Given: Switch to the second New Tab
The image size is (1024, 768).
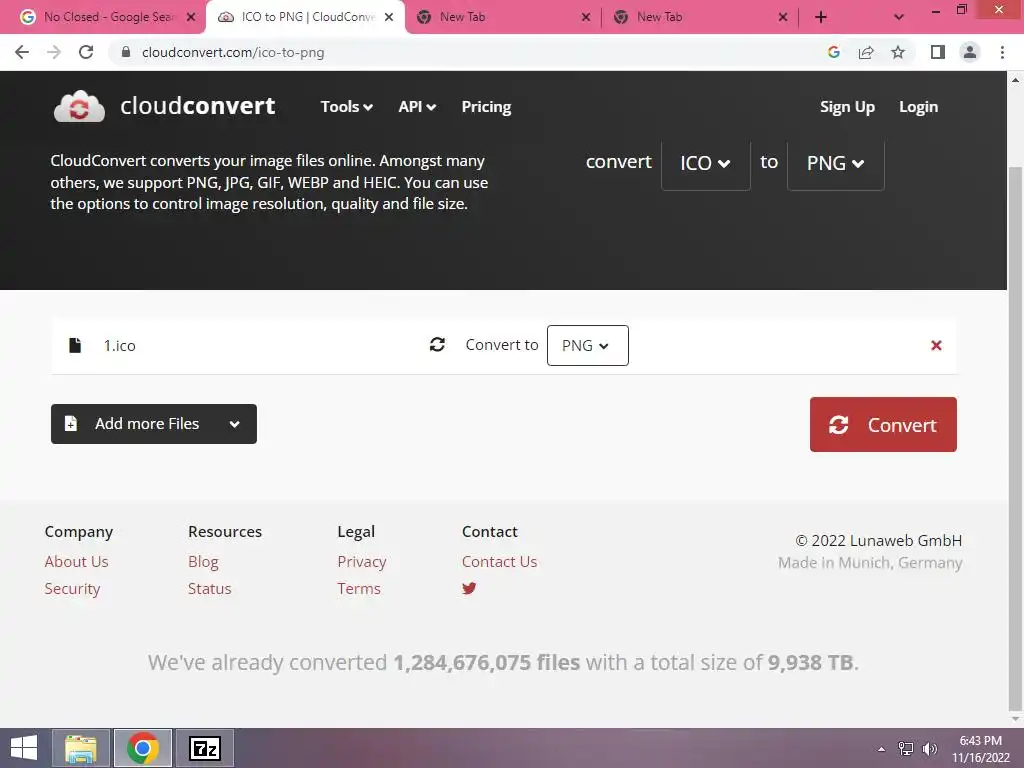Looking at the screenshot, I should click(x=700, y=17).
